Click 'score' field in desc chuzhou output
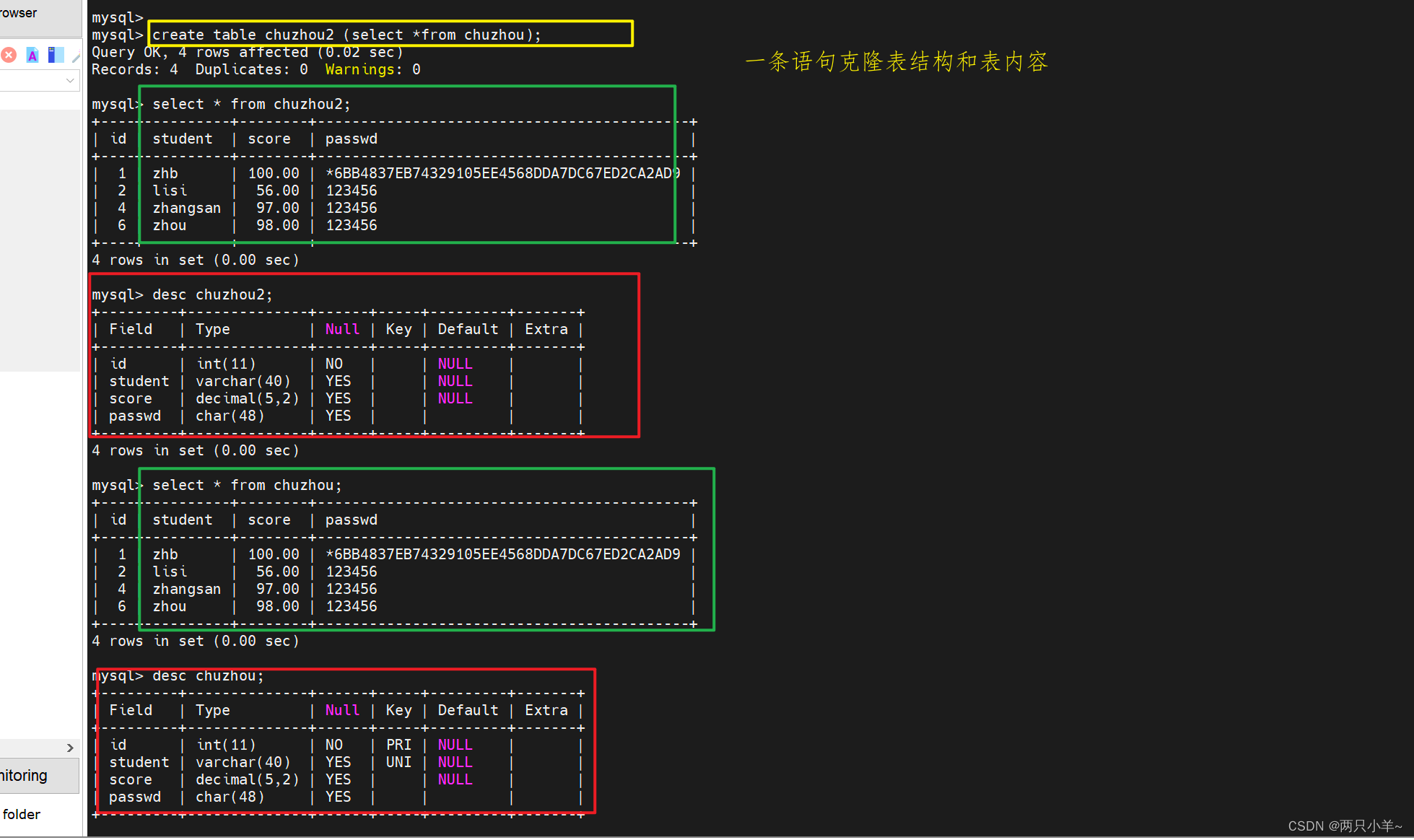Image resolution: width=1414 pixels, height=840 pixels. point(131,779)
